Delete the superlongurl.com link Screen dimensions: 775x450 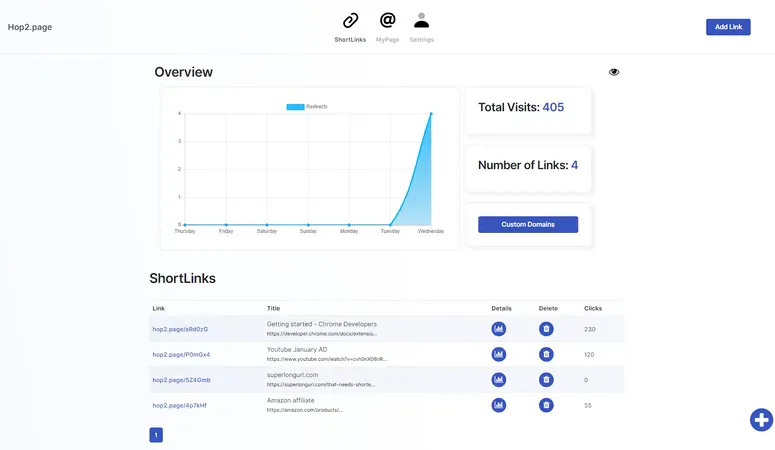546,380
